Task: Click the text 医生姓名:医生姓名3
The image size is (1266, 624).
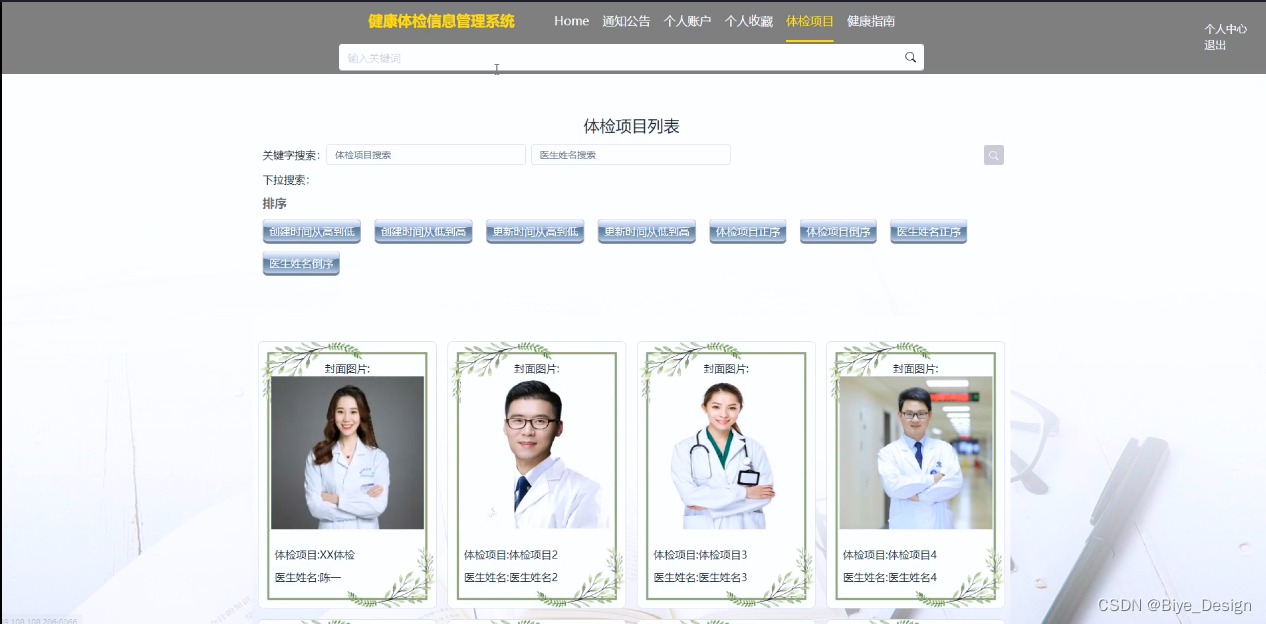Action: [x=700, y=578]
